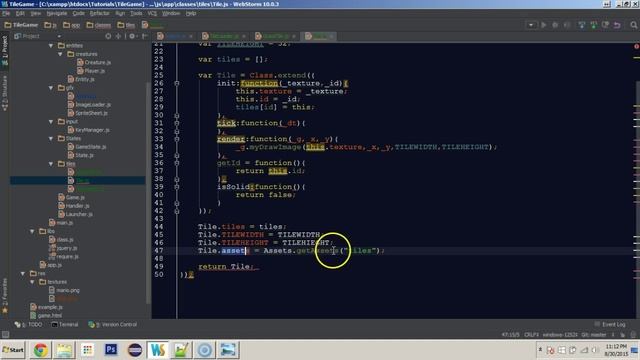
Task: Click the classes breadcrumb in navigation bar
Action: (x=99, y=25)
